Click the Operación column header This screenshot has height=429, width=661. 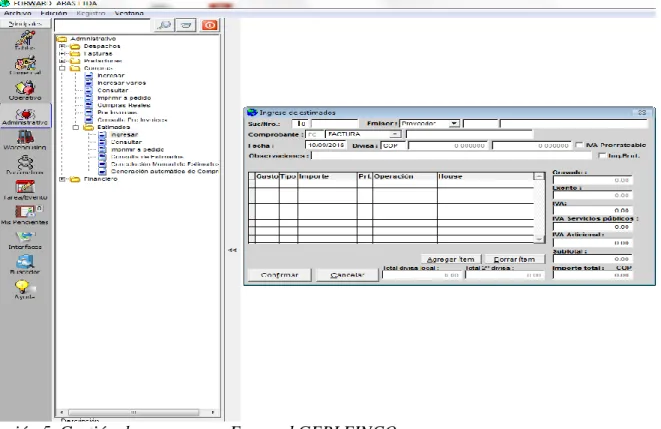(x=405, y=176)
